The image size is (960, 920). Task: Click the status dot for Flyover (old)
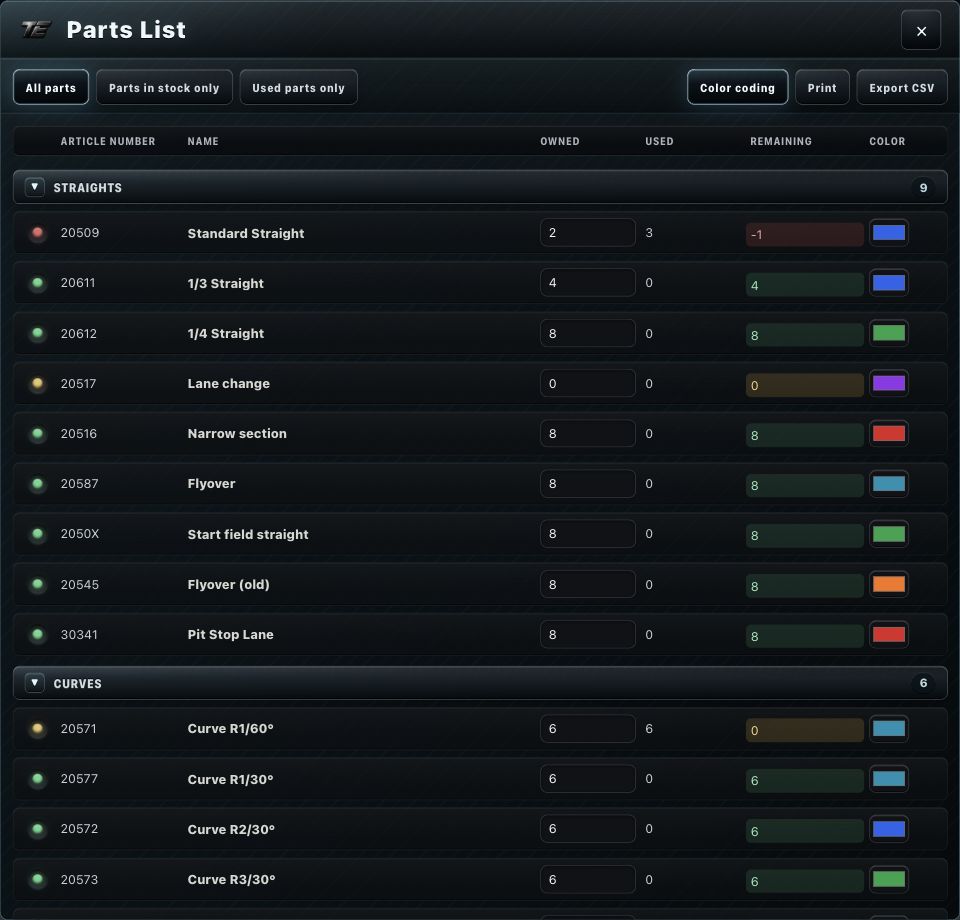37,584
